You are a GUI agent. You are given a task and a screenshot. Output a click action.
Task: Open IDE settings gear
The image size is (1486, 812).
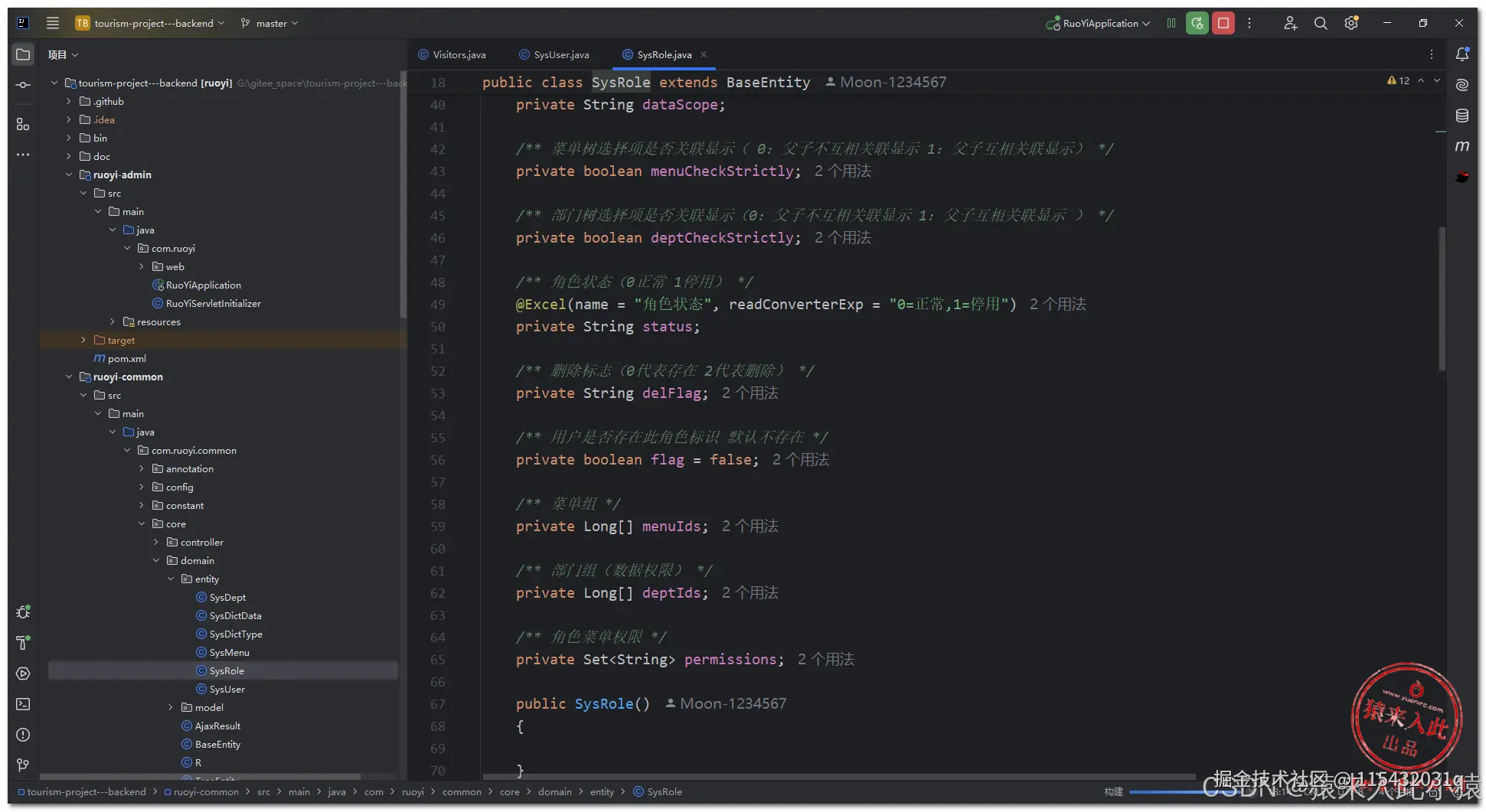tap(1351, 23)
